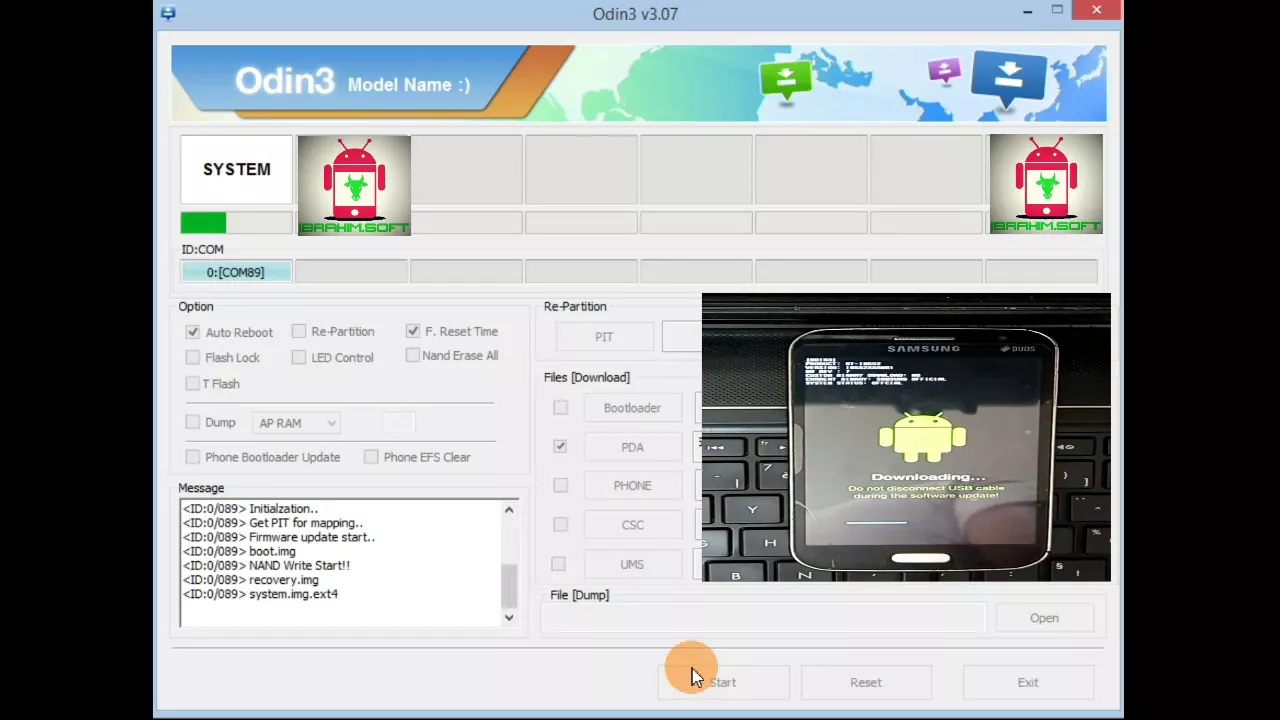Click the green SYSTEM progress bar
Image resolution: width=1280 pixels, height=720 pixels.
236,222
